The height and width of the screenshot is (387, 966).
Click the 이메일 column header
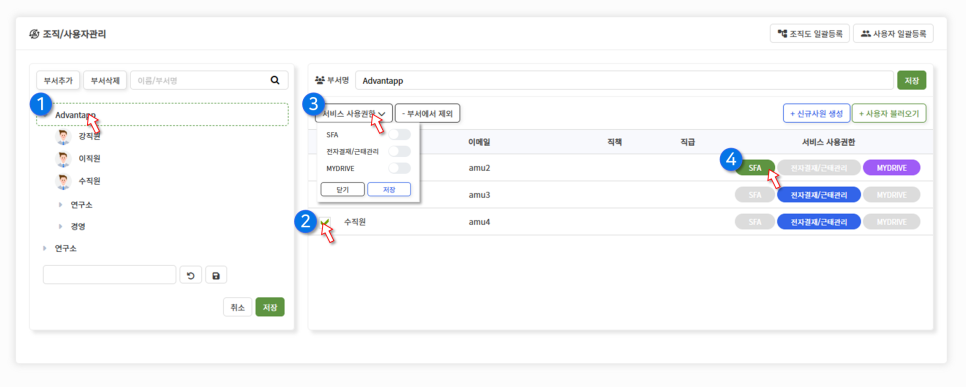(479, 142)
